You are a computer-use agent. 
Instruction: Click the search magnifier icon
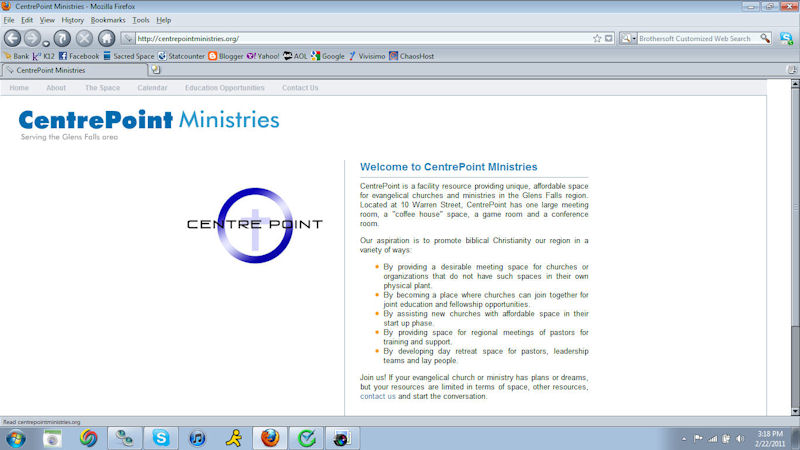click(765, 38)
